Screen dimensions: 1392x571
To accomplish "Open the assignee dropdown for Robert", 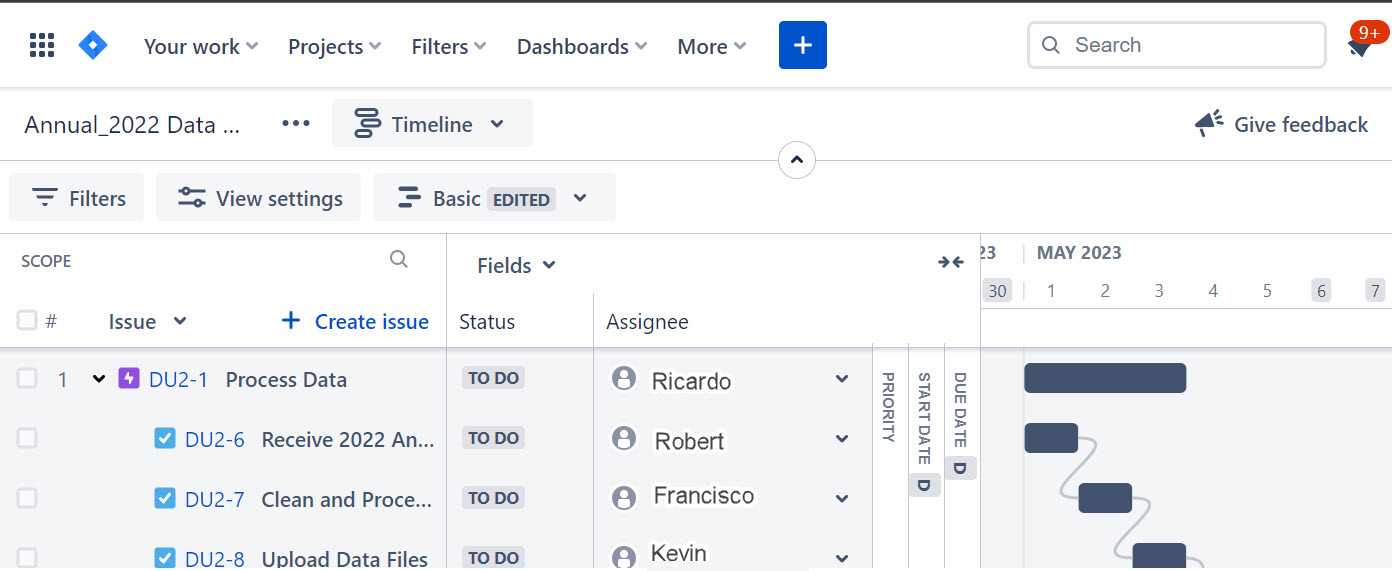I will (x=842, y=439).
